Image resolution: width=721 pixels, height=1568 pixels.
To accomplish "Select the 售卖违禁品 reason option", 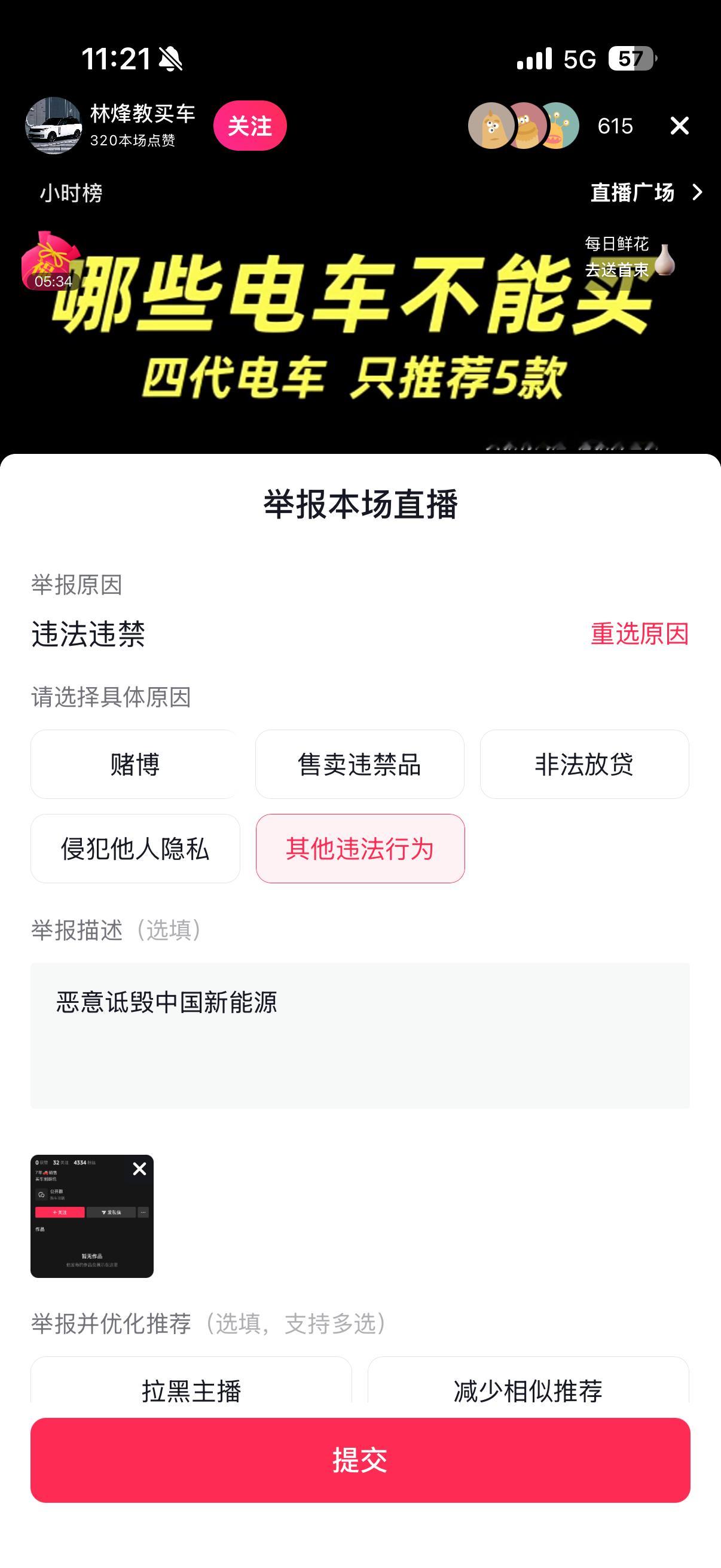I will (359, 764).
